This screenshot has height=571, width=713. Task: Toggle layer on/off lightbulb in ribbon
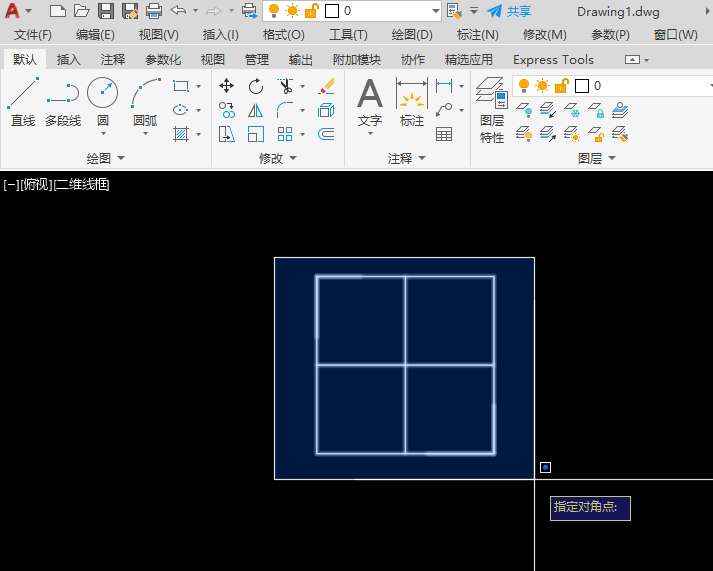pos(524,85)
